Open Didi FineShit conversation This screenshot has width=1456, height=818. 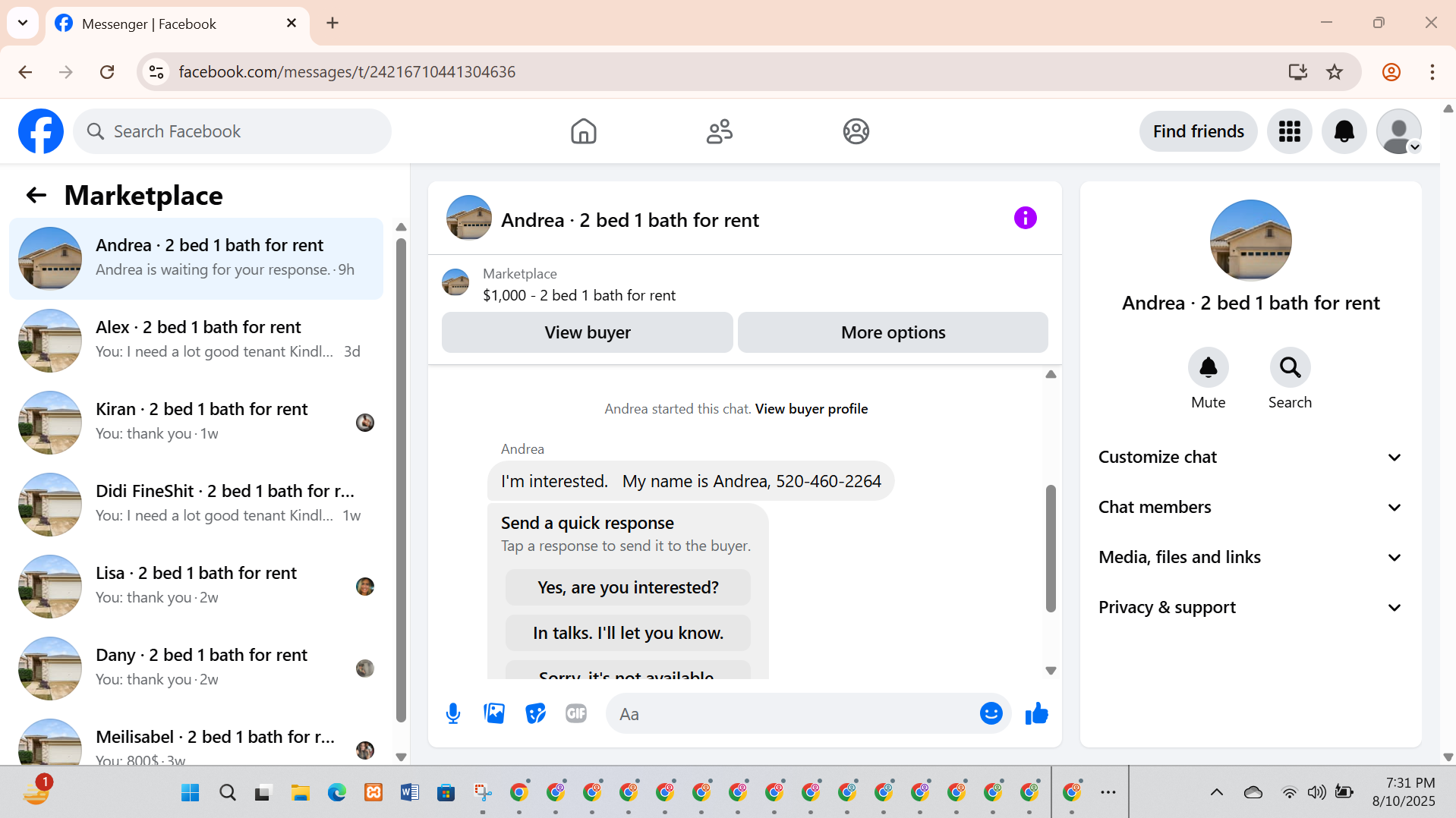196,504
